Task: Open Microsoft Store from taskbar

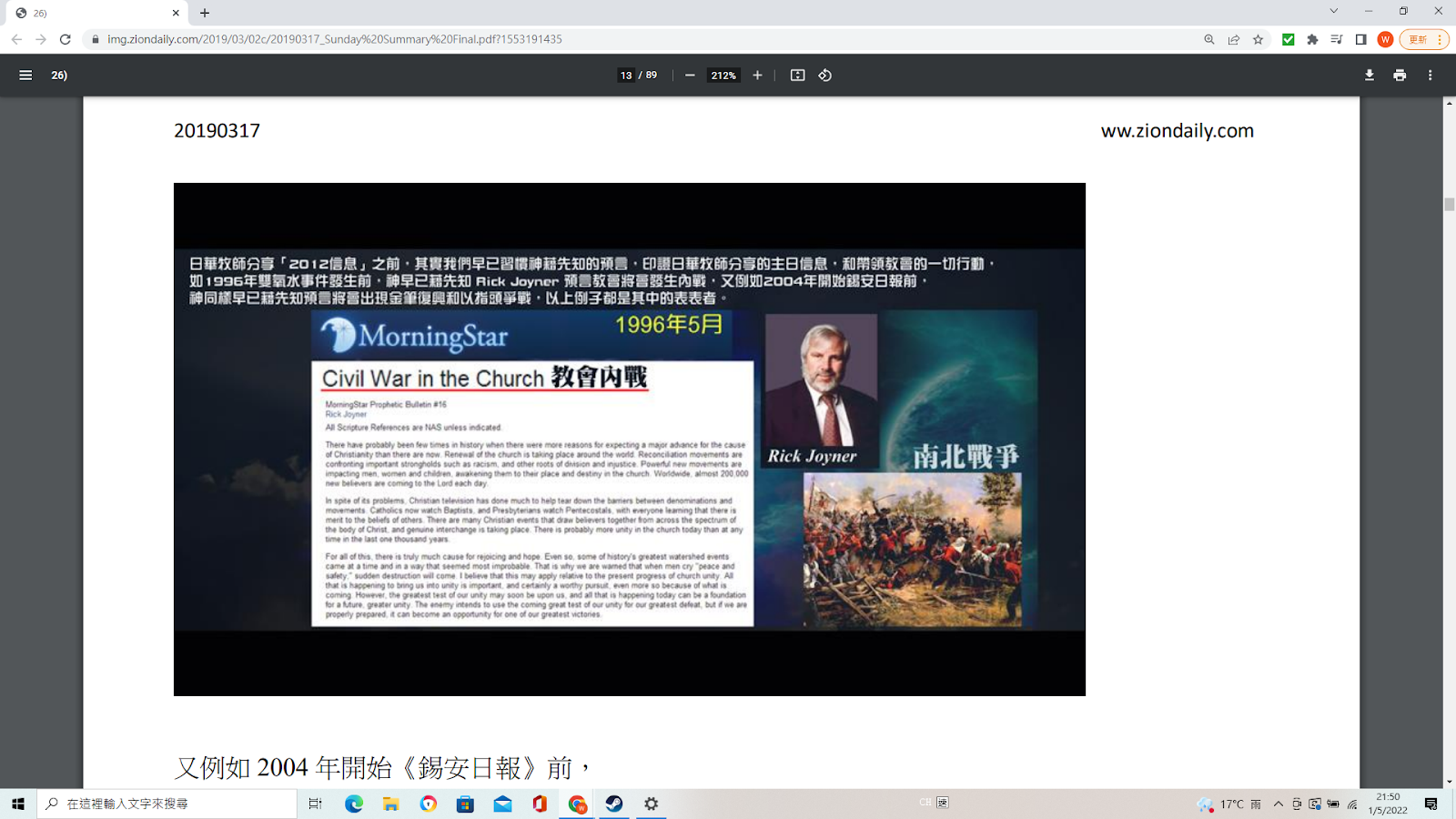Action: (x=465, y=804)
